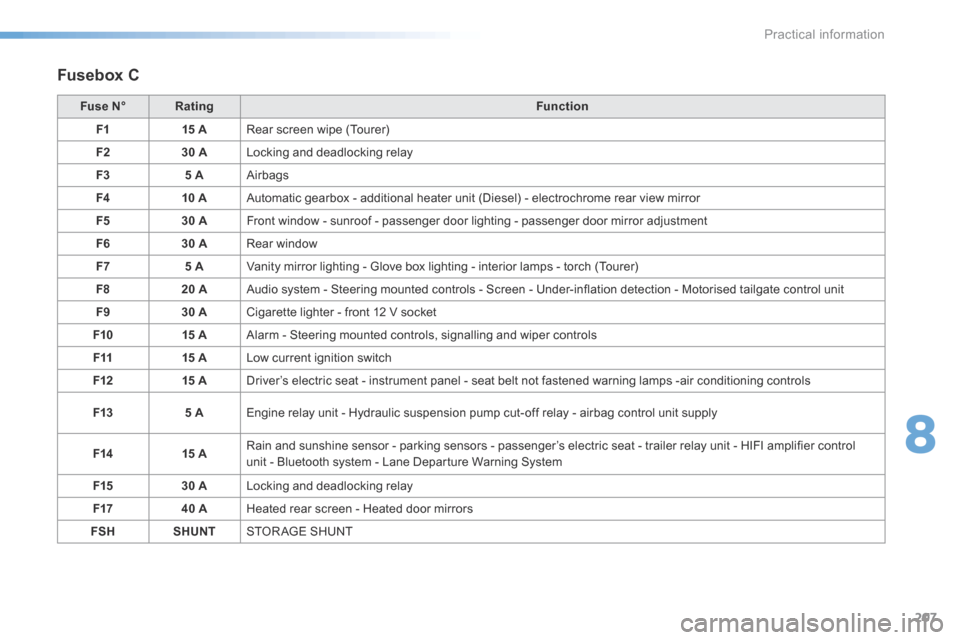Click the "Cigarette lighter - front 12 V socket" entry

click(344, 312)
